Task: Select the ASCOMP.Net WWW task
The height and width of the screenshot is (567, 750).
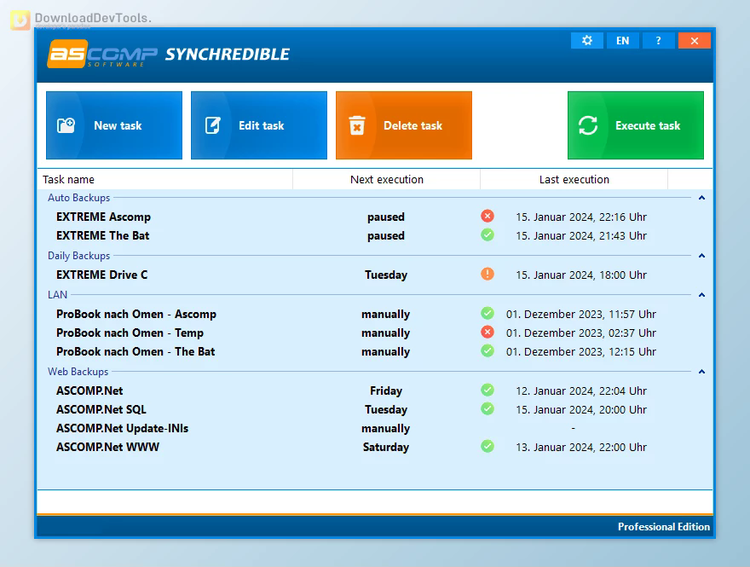Action: coord(375,447)
